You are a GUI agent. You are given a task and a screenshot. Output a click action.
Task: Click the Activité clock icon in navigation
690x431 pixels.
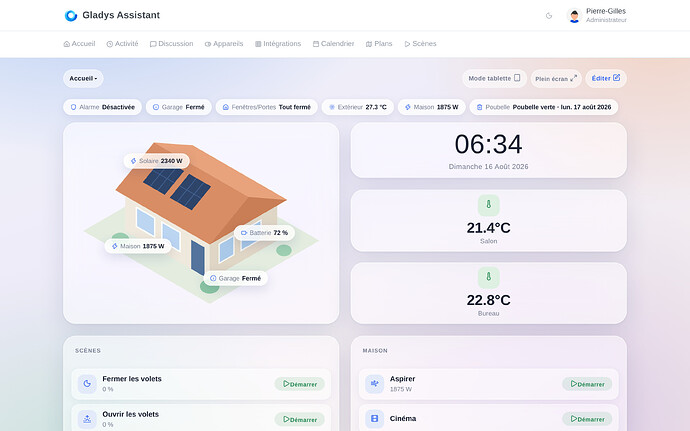click(x=110, y=44)
